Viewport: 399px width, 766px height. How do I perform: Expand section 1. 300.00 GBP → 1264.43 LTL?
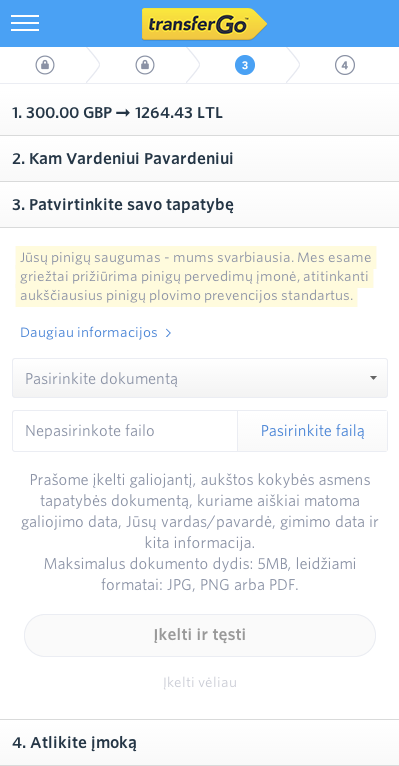[x=199, y=113]
